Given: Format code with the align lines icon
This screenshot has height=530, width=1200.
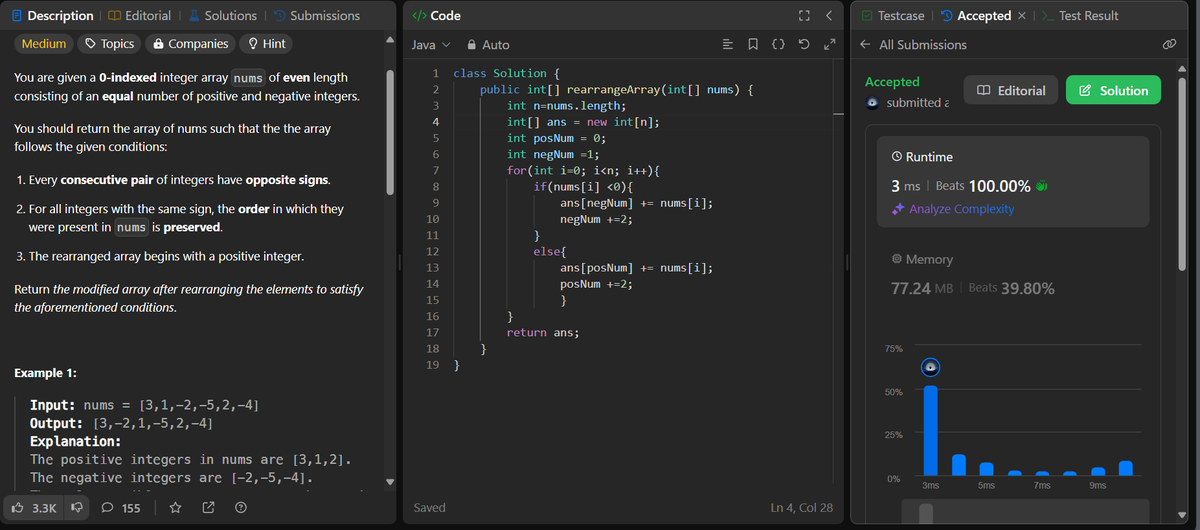Looking at the screenshot, I should click(x=728, y=45).
